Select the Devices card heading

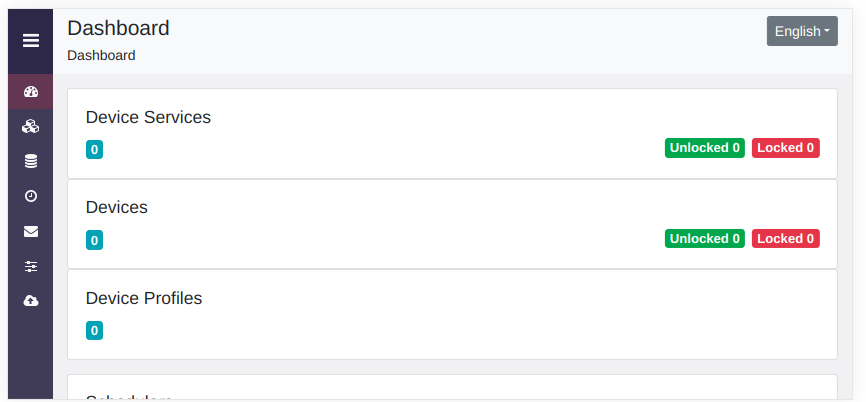click(117, 207)
